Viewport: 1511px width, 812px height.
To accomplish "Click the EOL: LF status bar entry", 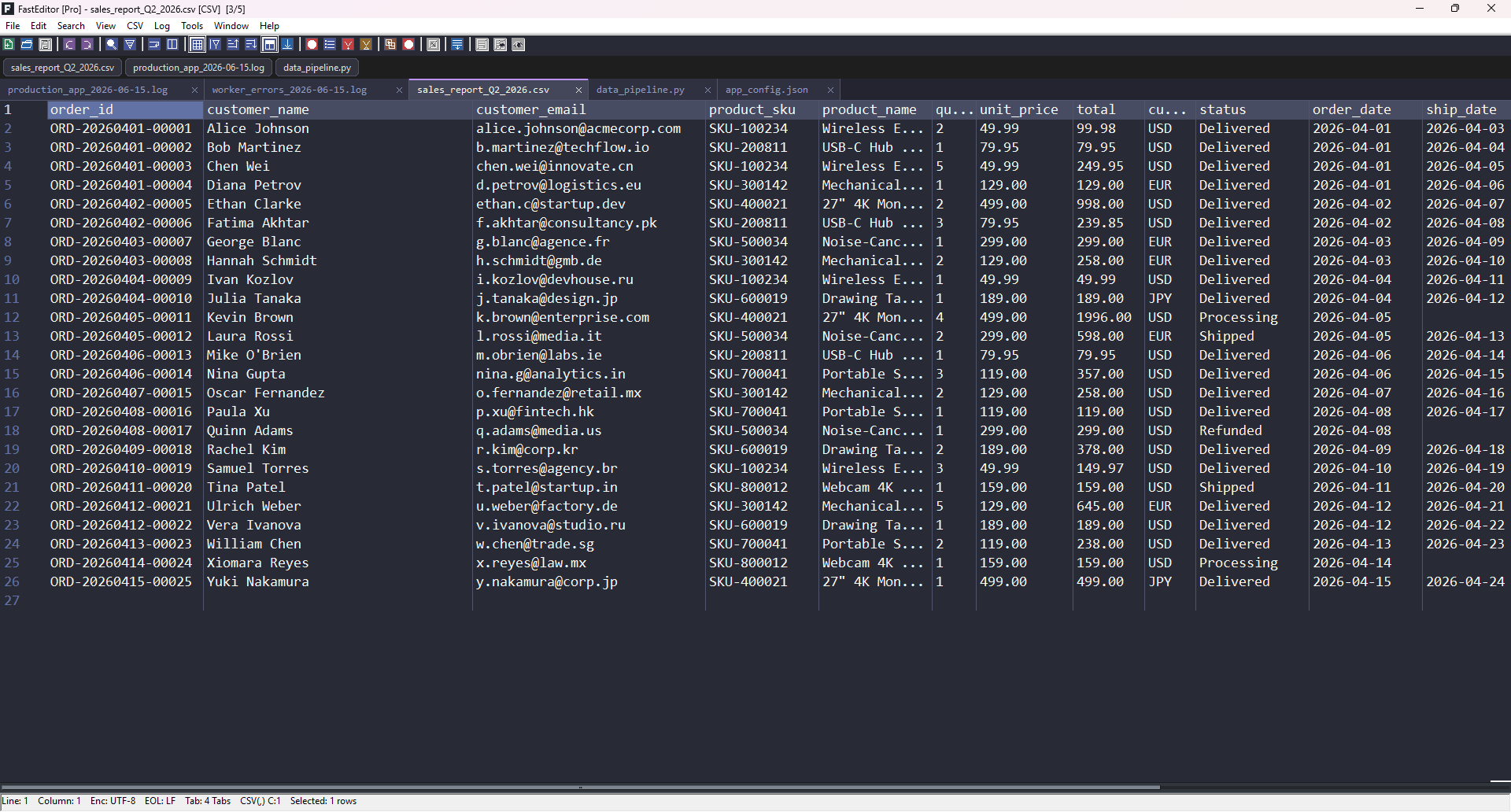I will coord(160,801).
